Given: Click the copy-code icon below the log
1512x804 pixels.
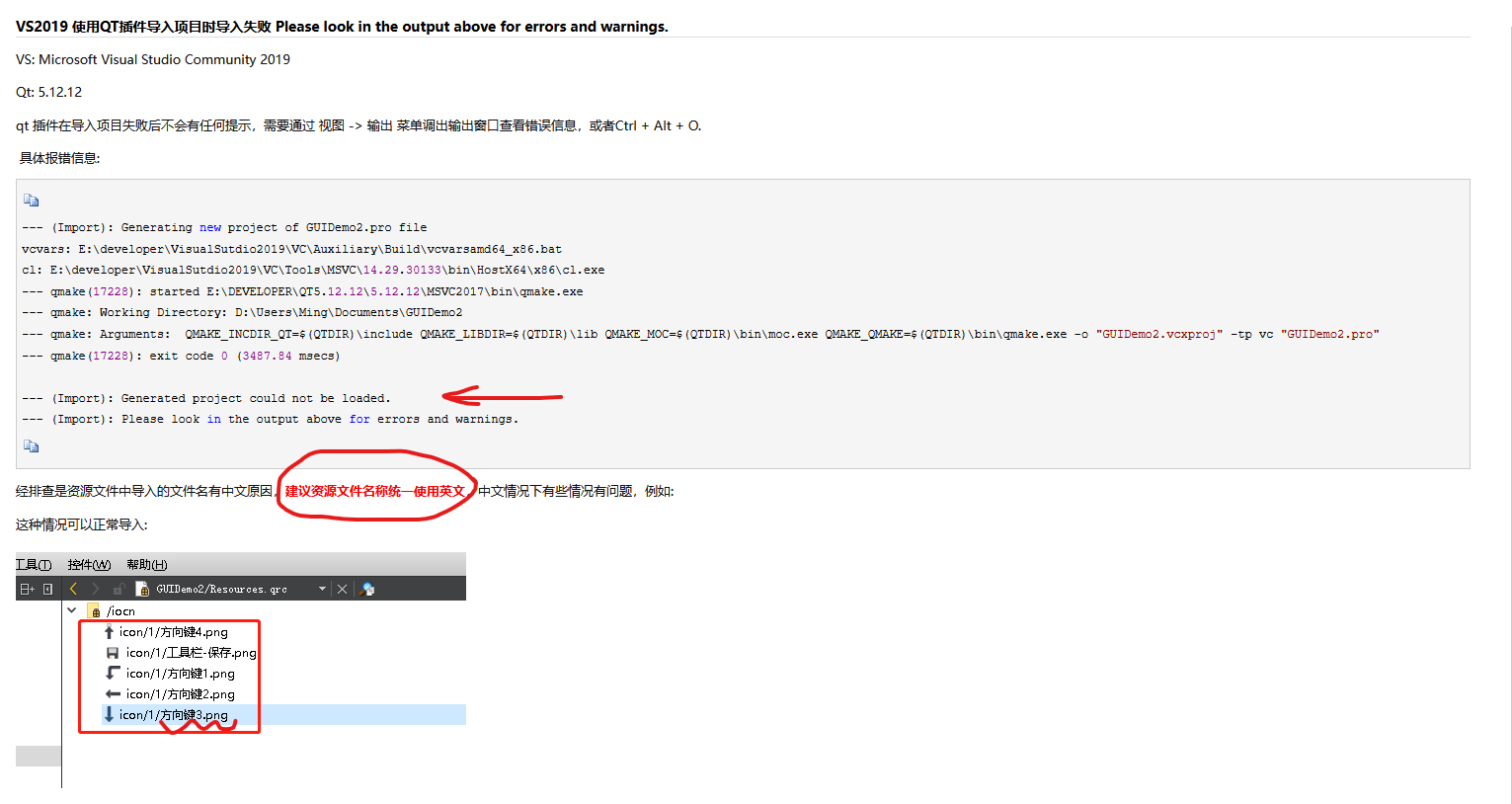Looking at the screenshot, I should 32,446.
